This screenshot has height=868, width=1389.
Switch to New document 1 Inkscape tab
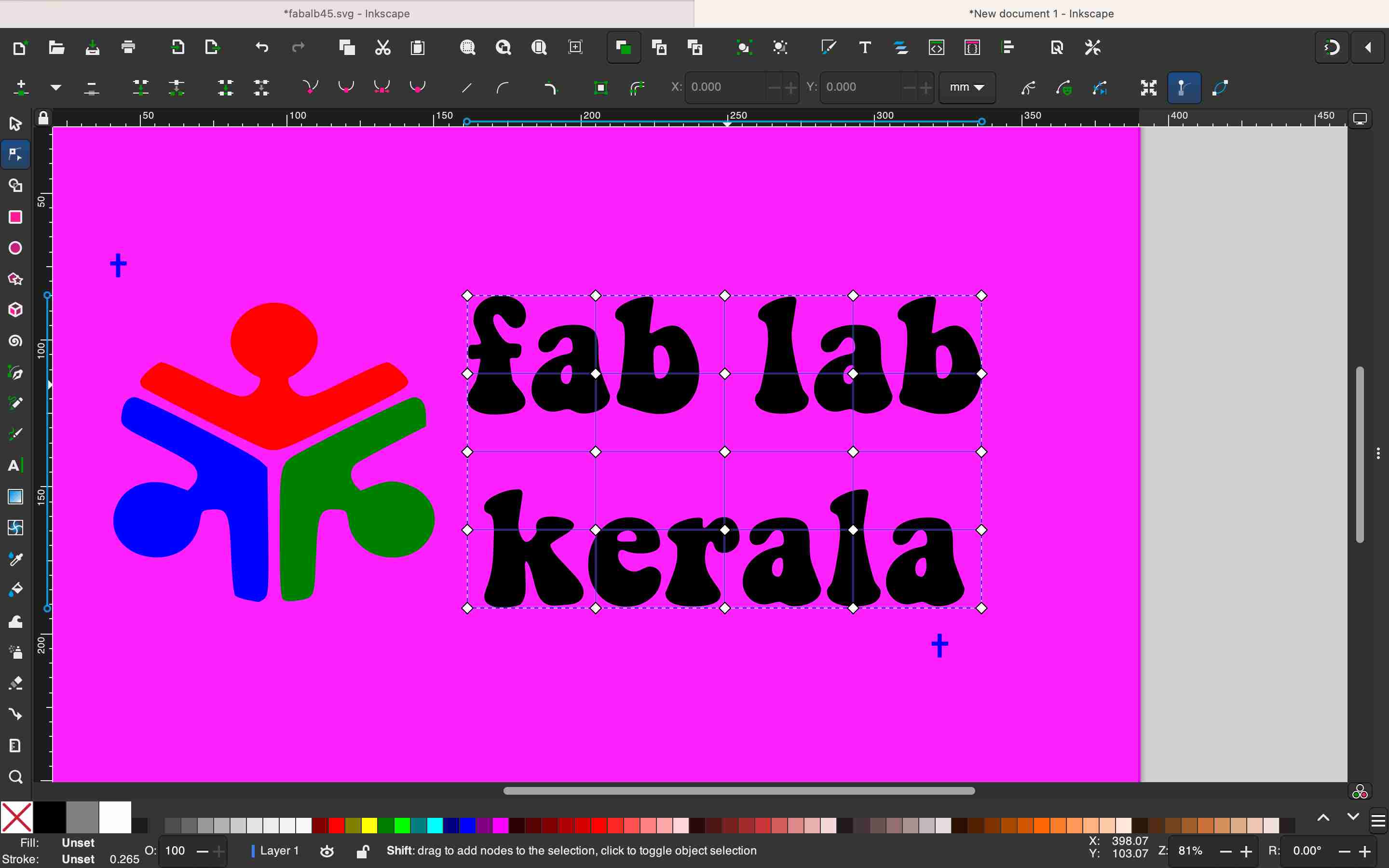coord(1041,13)
